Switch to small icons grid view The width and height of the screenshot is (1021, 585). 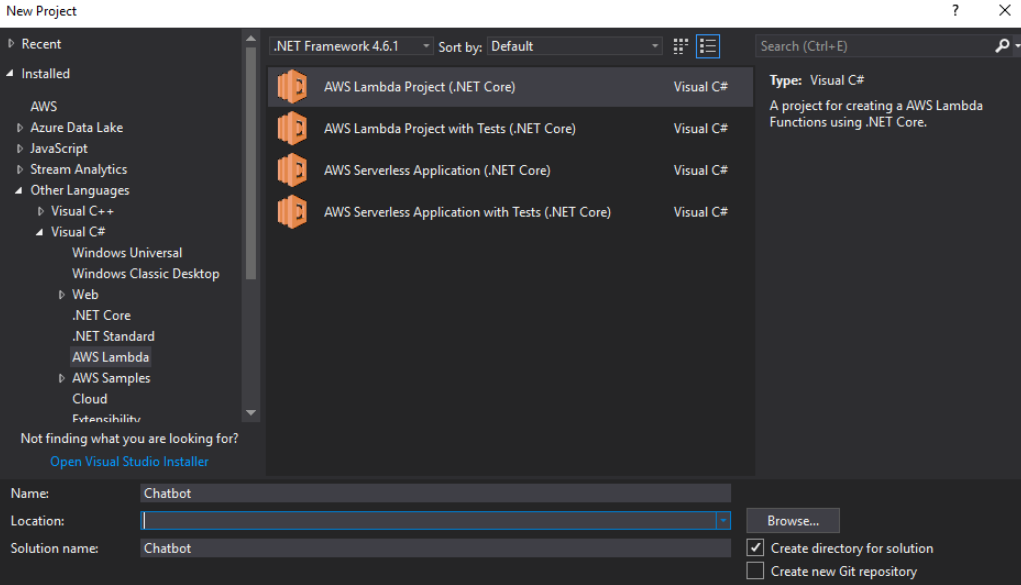680,46
